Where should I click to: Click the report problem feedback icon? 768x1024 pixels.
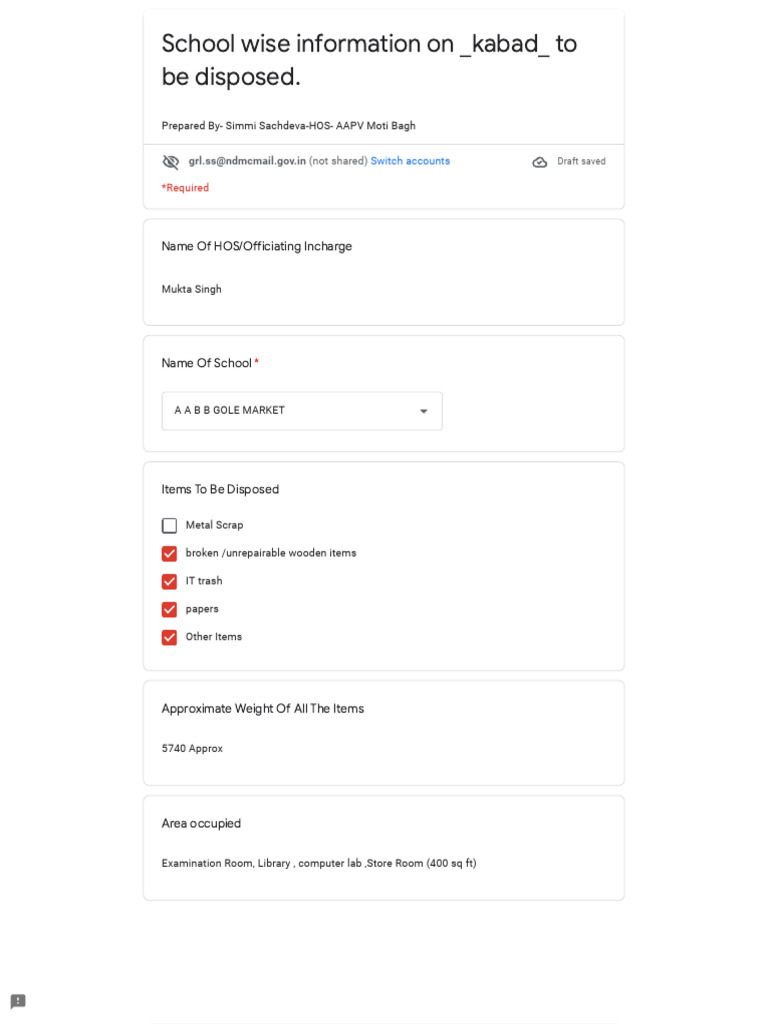[x=18, y=1001]
